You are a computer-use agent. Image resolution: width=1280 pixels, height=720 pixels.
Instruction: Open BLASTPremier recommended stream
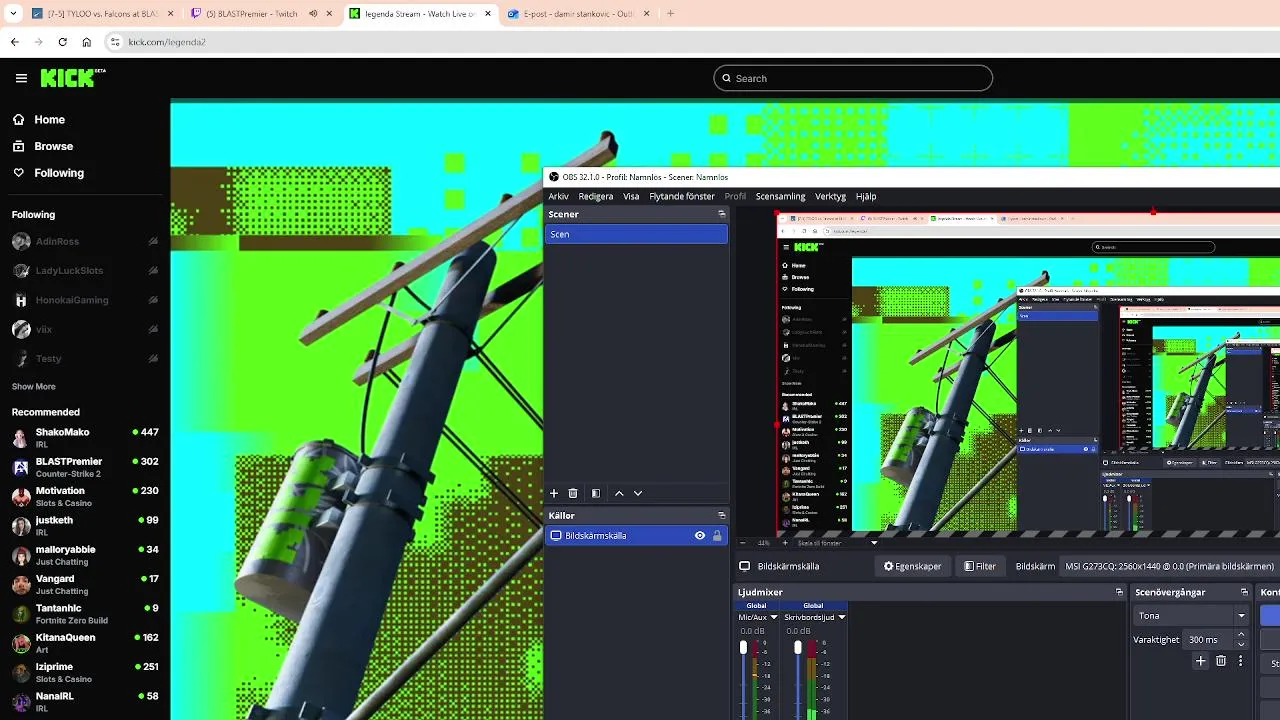[85, 467]
